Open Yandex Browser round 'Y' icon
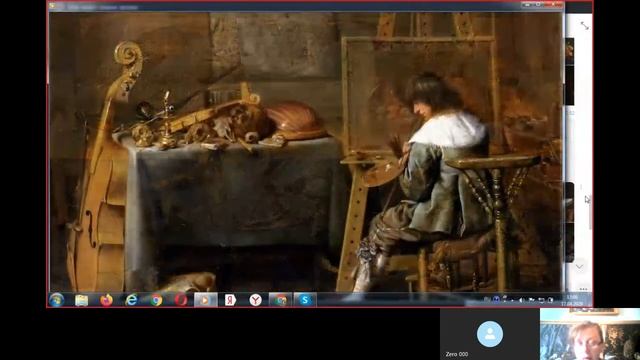 pyautogui.click(x=256, y=300)
